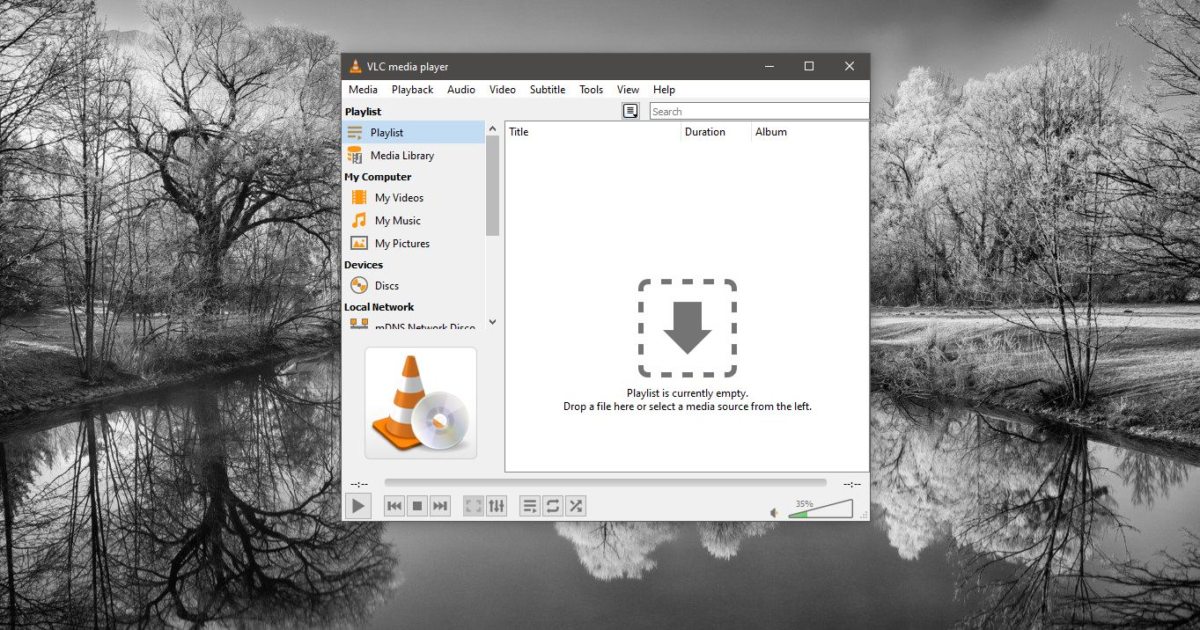Open the Playback menu
Viewport: 1200px width, 630px height.
(x=412, y=89)
